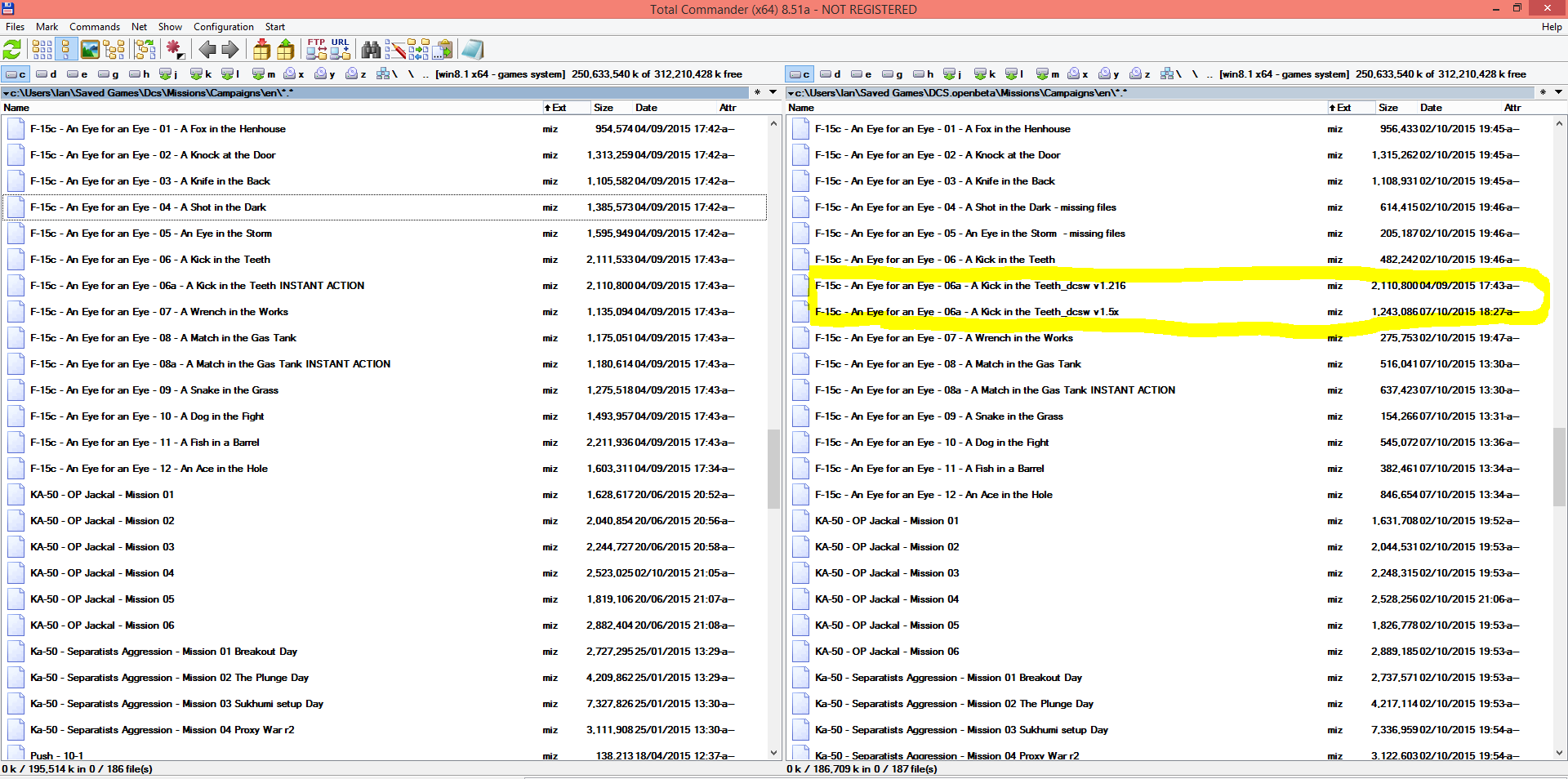1568x779 pixels.
Task: Open the Start menu item
Action: [x=275, y=27]
